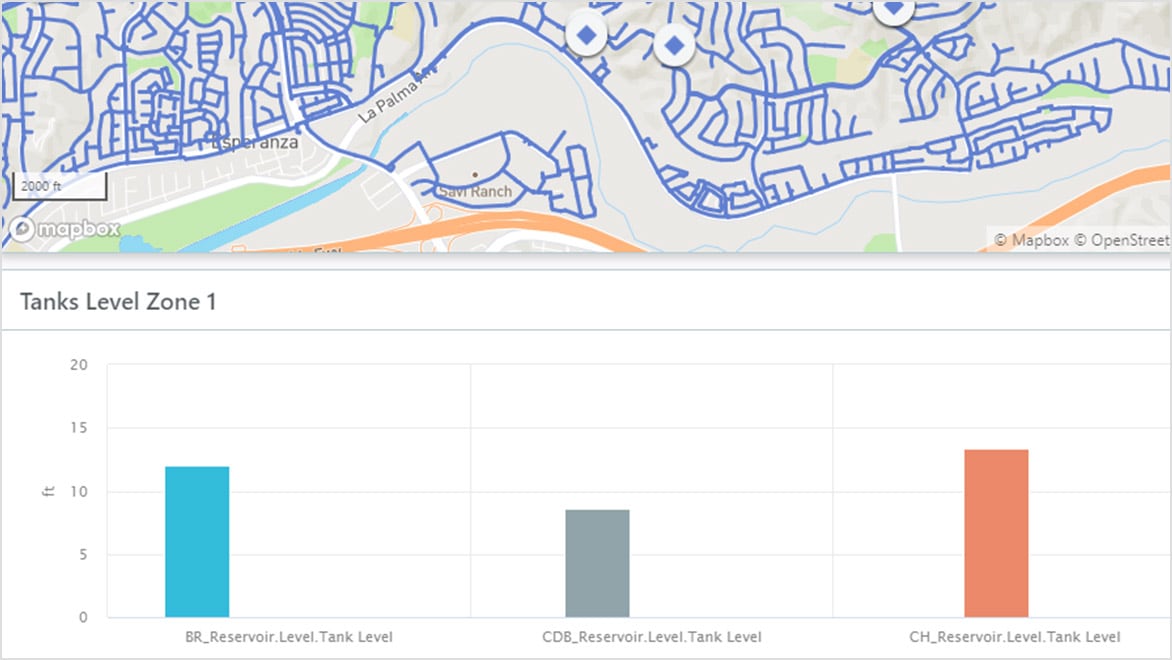This screenshot has width=1172, height=660.
Task: Click the diamond marker above Savi Ranch
Action: [x=673, y=43]
